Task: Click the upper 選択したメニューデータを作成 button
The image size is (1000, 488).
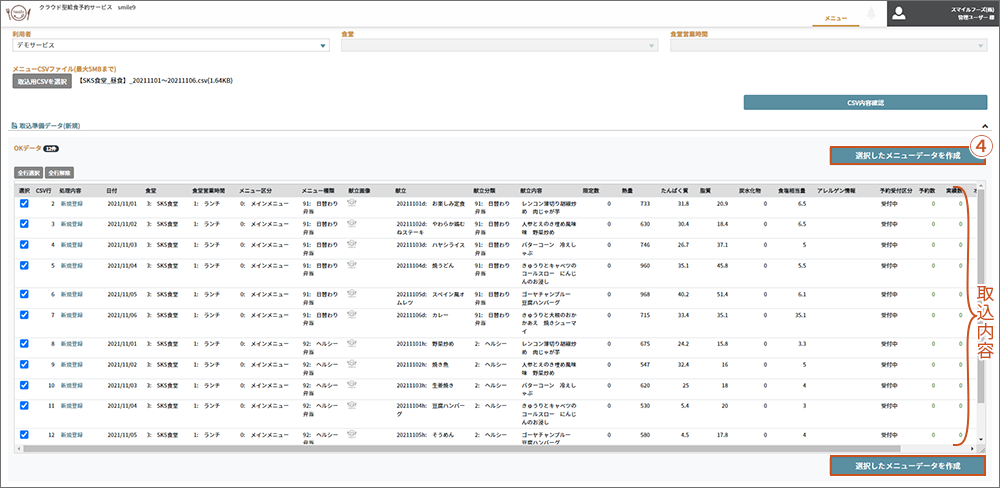Action: pyautogui.click(x=908, y=156)
